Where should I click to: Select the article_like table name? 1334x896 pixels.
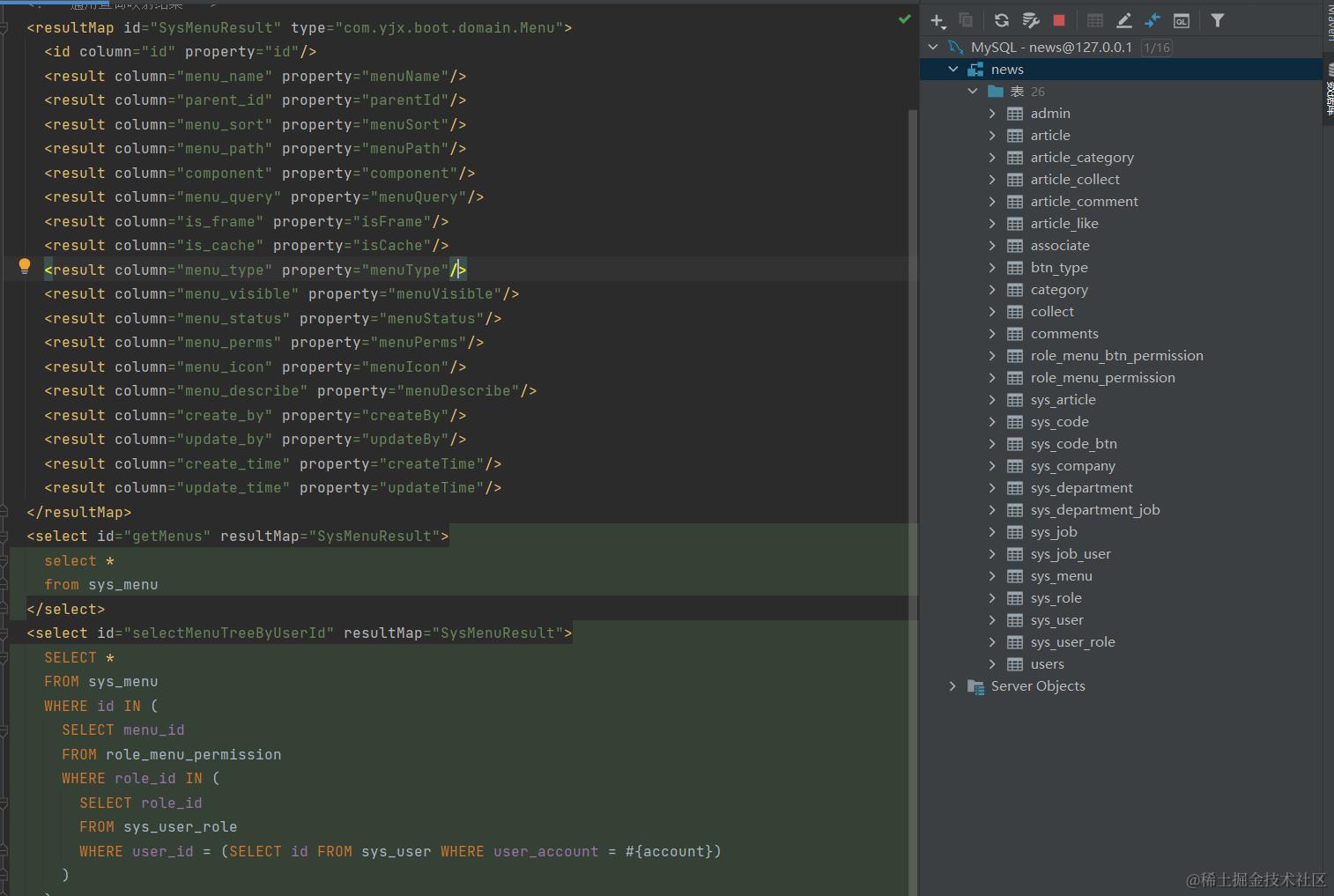[x=1064, y=224]
